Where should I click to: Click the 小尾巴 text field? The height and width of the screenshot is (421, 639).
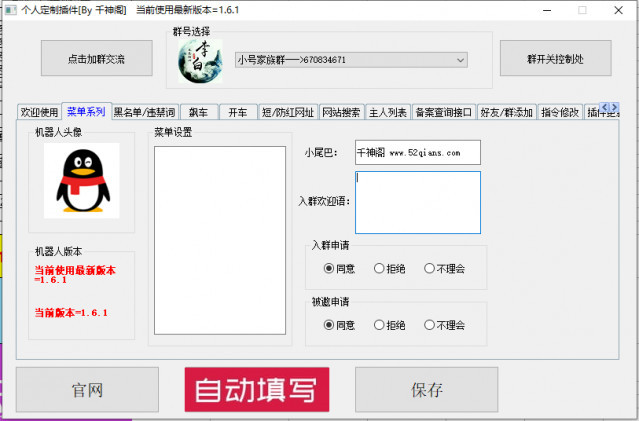(x=418, y=152)
